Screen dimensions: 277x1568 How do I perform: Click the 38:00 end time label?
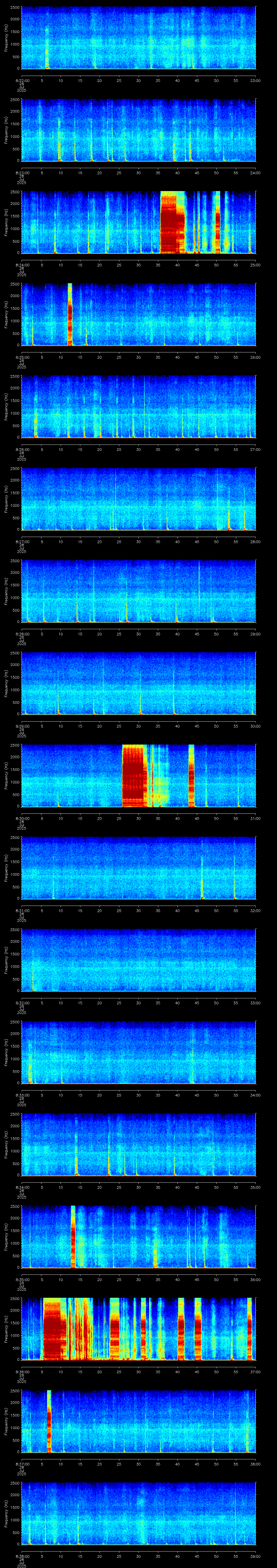pyautogui.click(x=255, y=1464)
